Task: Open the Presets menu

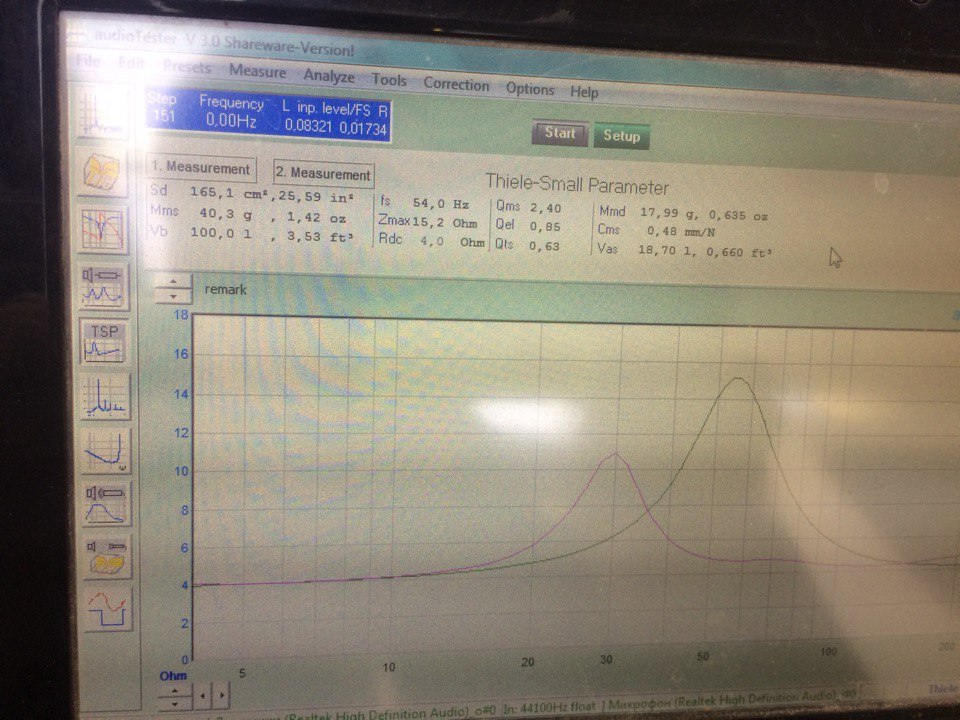Action: pyautogui.click(x=187, y=67)
